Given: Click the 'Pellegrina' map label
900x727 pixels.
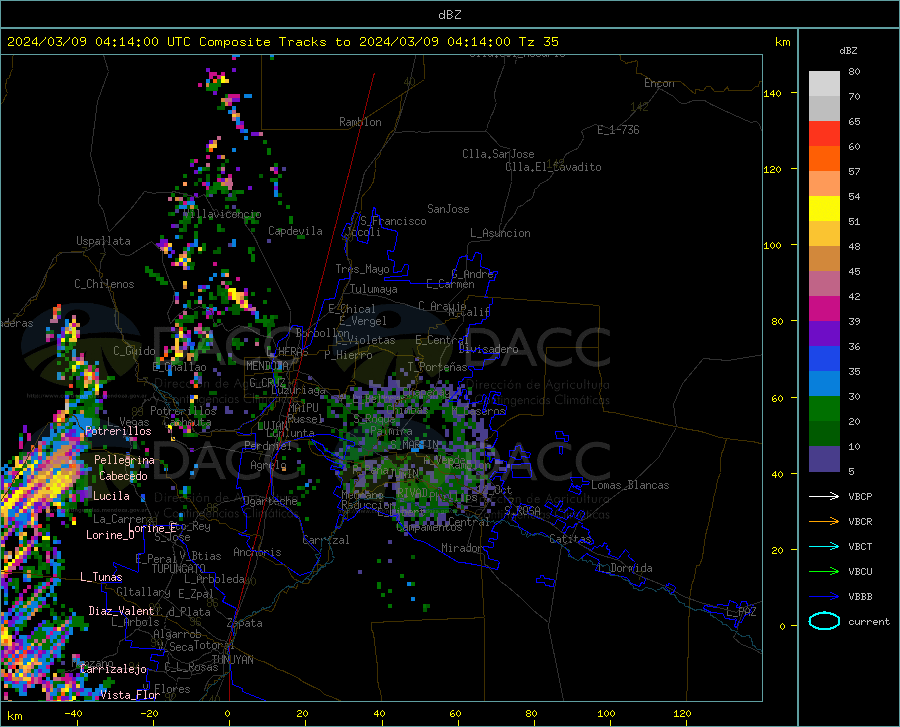Looking at the screenshot, I should [x=125, y=460].
